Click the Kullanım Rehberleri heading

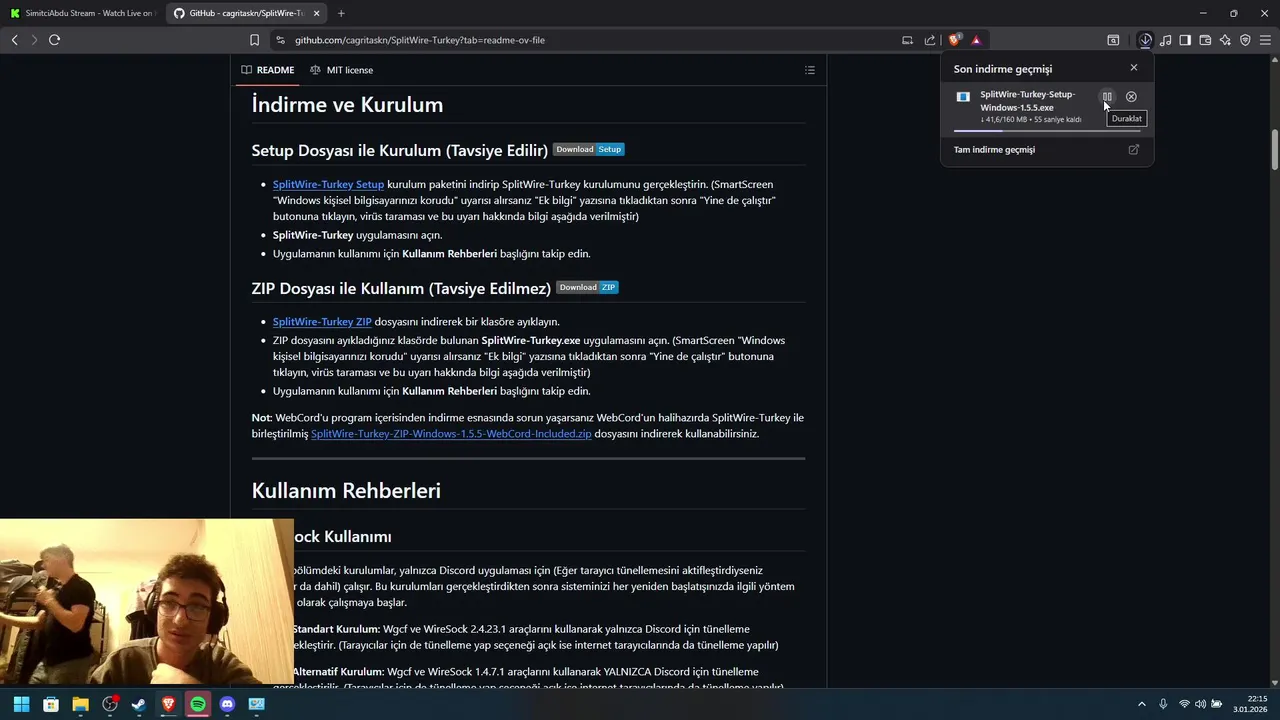coord(346,490)
